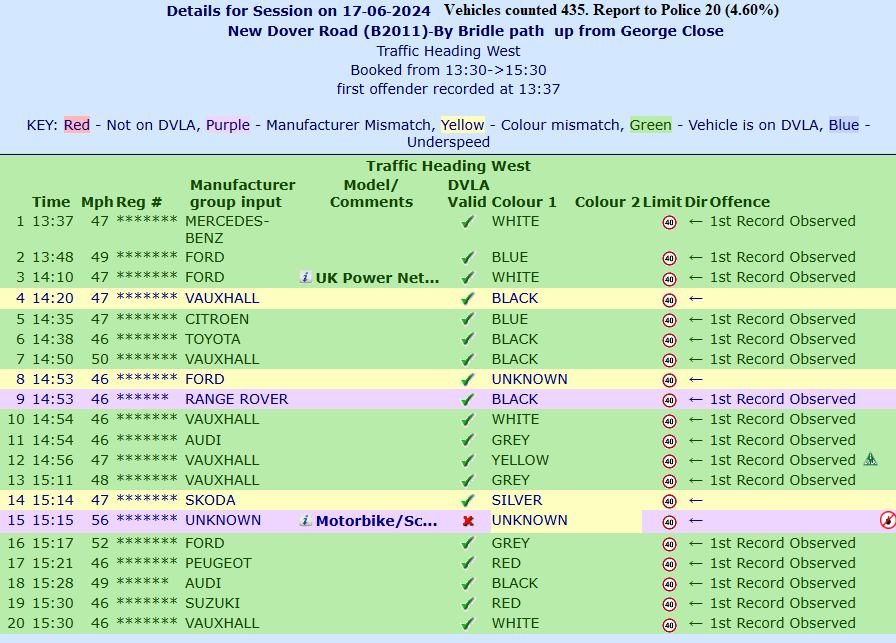Click the direction arrow on the 14:53 Ford row
This screenshot has height=643, width=896.
pos(695,380)
